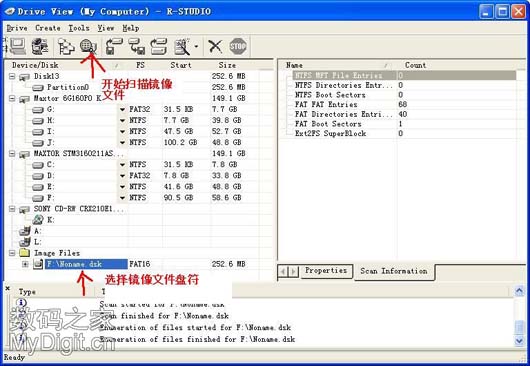This screenshot has width=530, height=366.
Task: Select drive H: icon in the tree
Action: click(38, 121)
